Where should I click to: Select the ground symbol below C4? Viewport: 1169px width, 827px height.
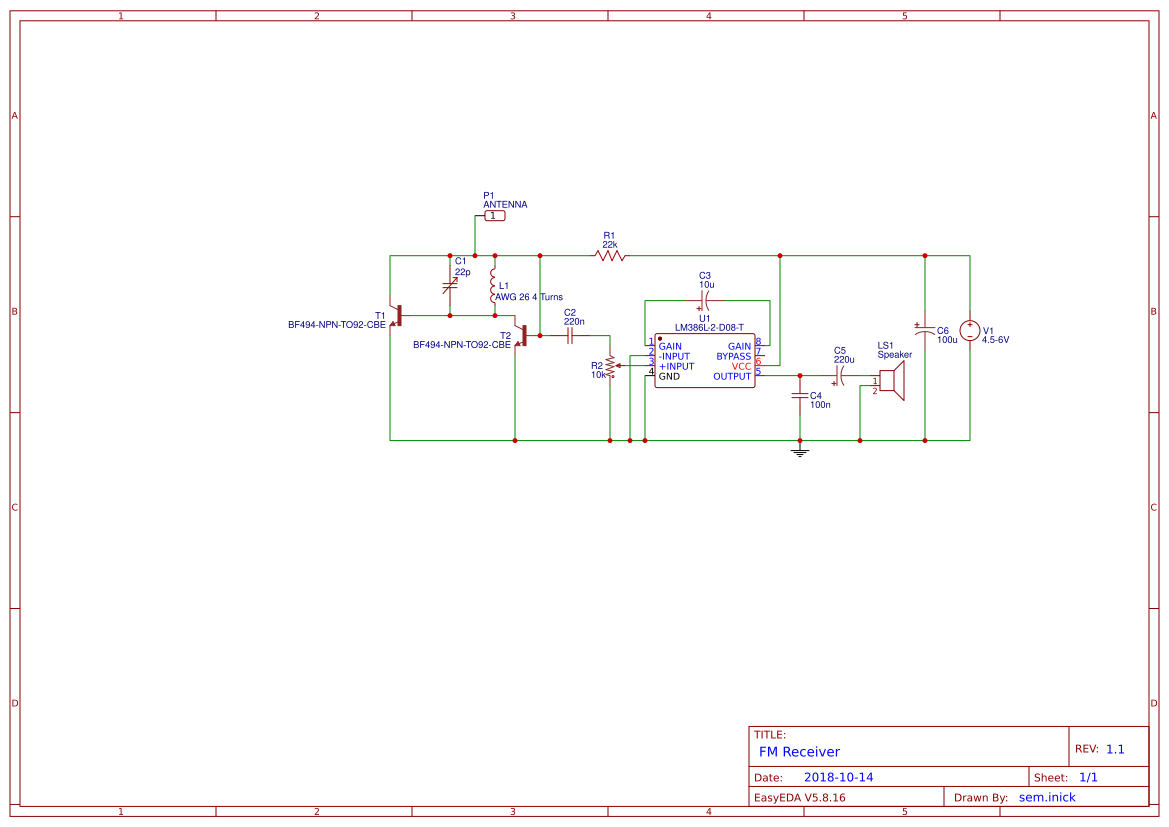(x=799, y=452)
